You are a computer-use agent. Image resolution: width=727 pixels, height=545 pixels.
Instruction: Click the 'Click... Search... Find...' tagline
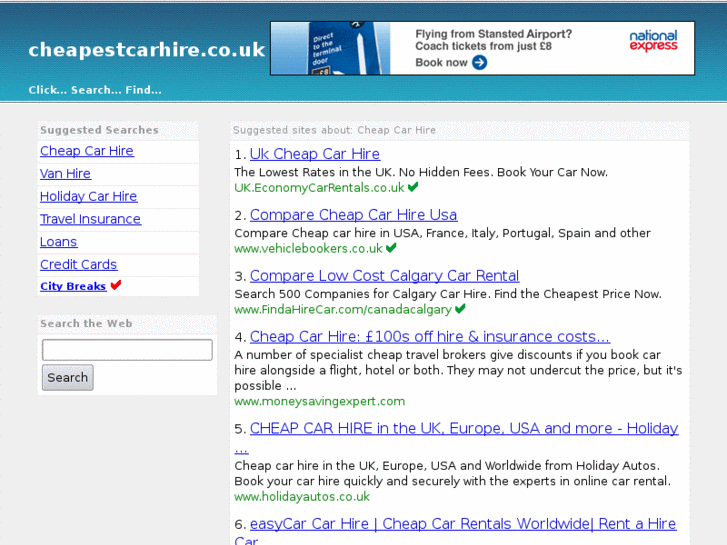95,90
